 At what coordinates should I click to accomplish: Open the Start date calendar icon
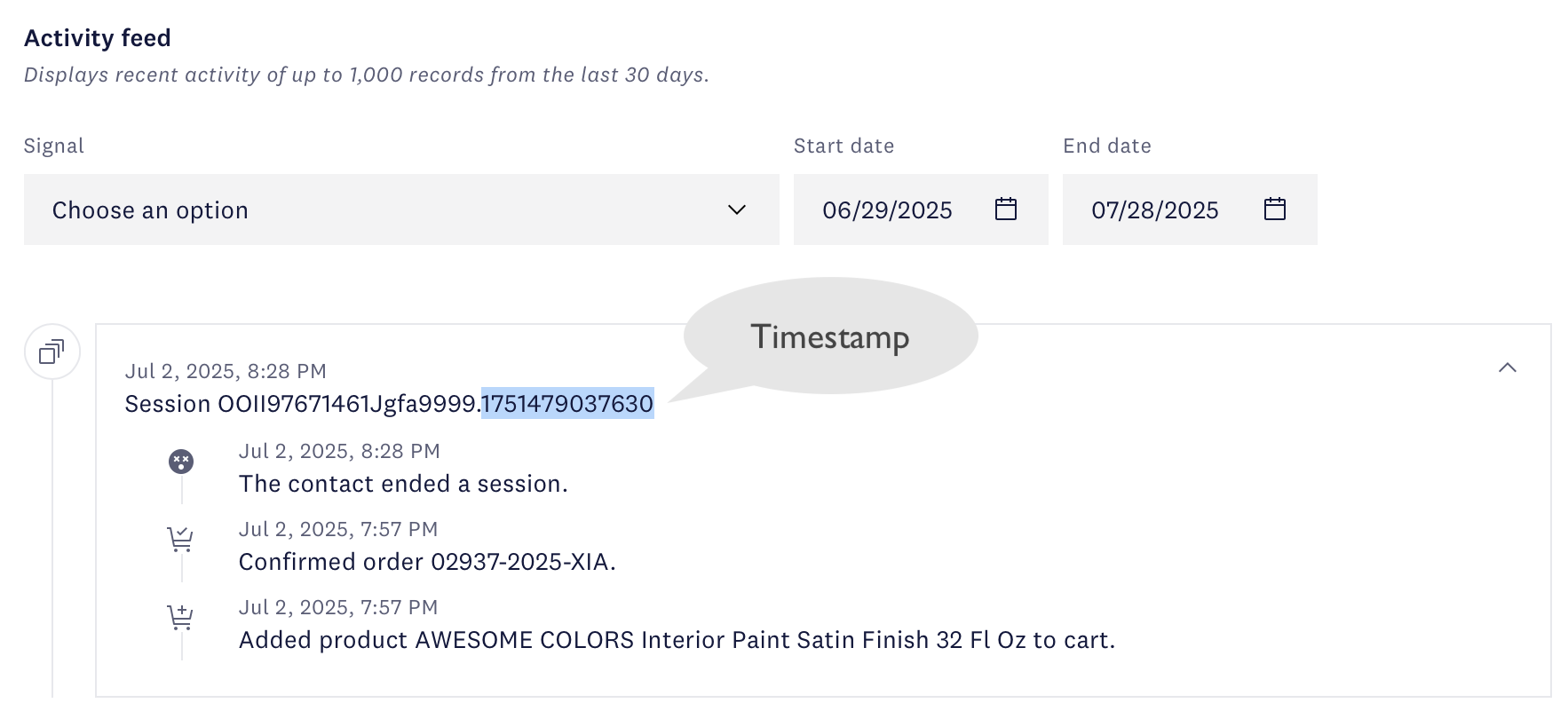(x=1006, y=209)
